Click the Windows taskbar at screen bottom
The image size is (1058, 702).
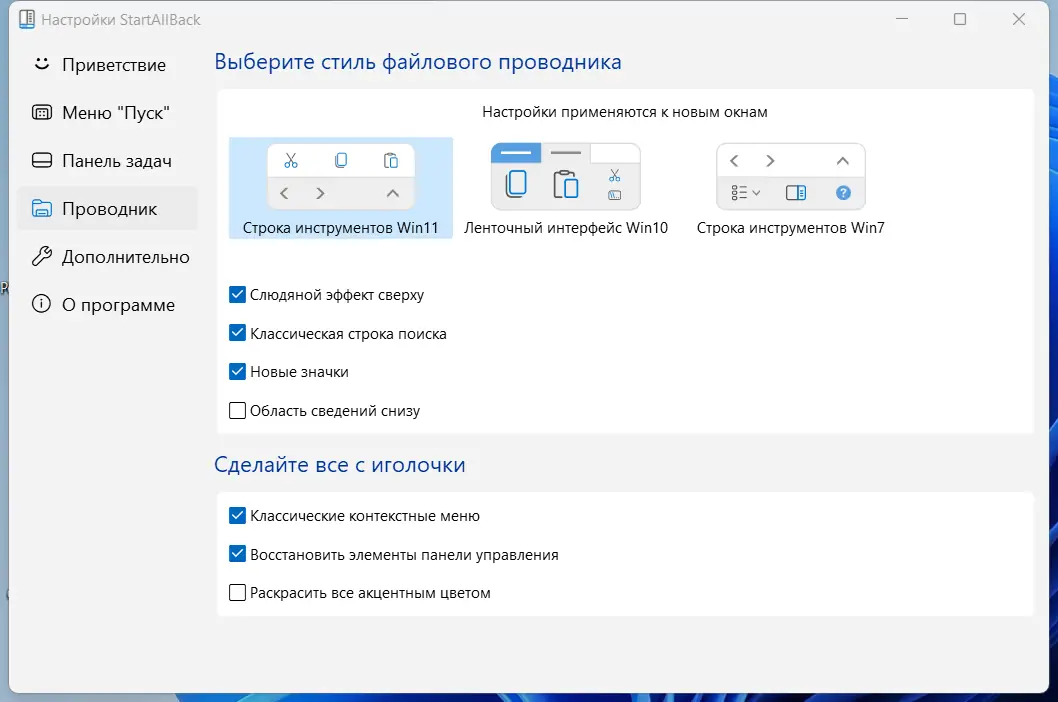(x=529, y=696)
